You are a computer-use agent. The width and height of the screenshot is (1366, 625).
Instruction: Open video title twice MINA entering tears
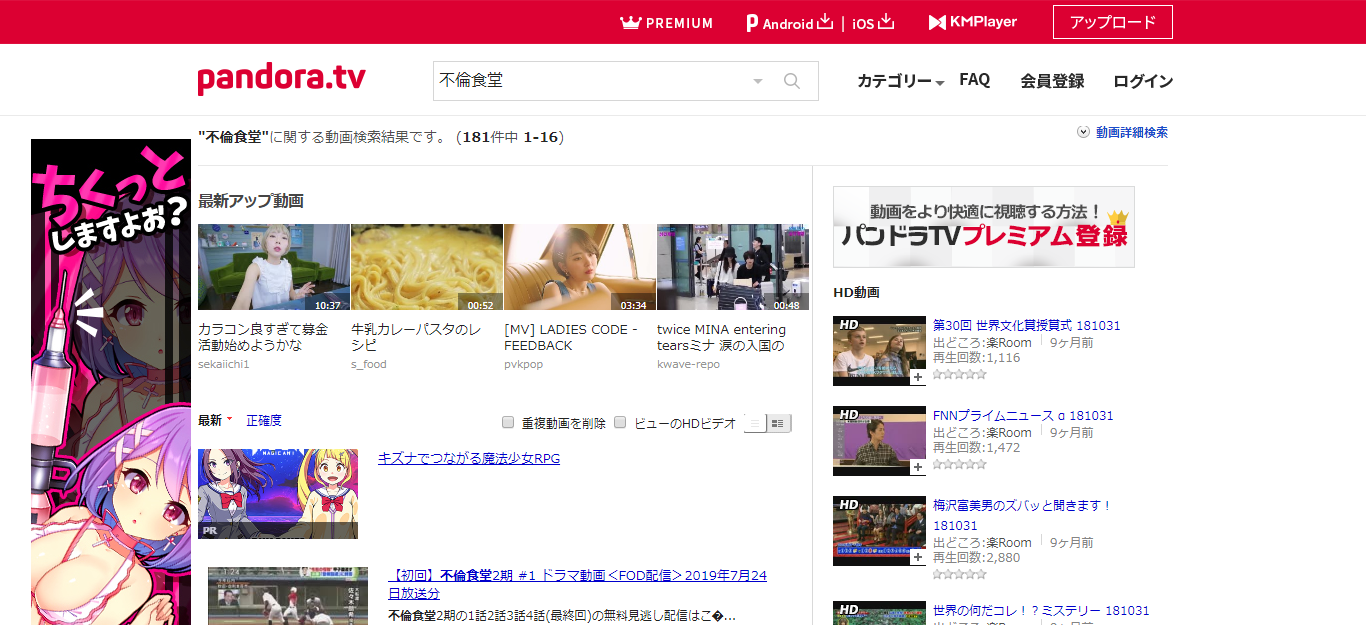pos(722,337)
